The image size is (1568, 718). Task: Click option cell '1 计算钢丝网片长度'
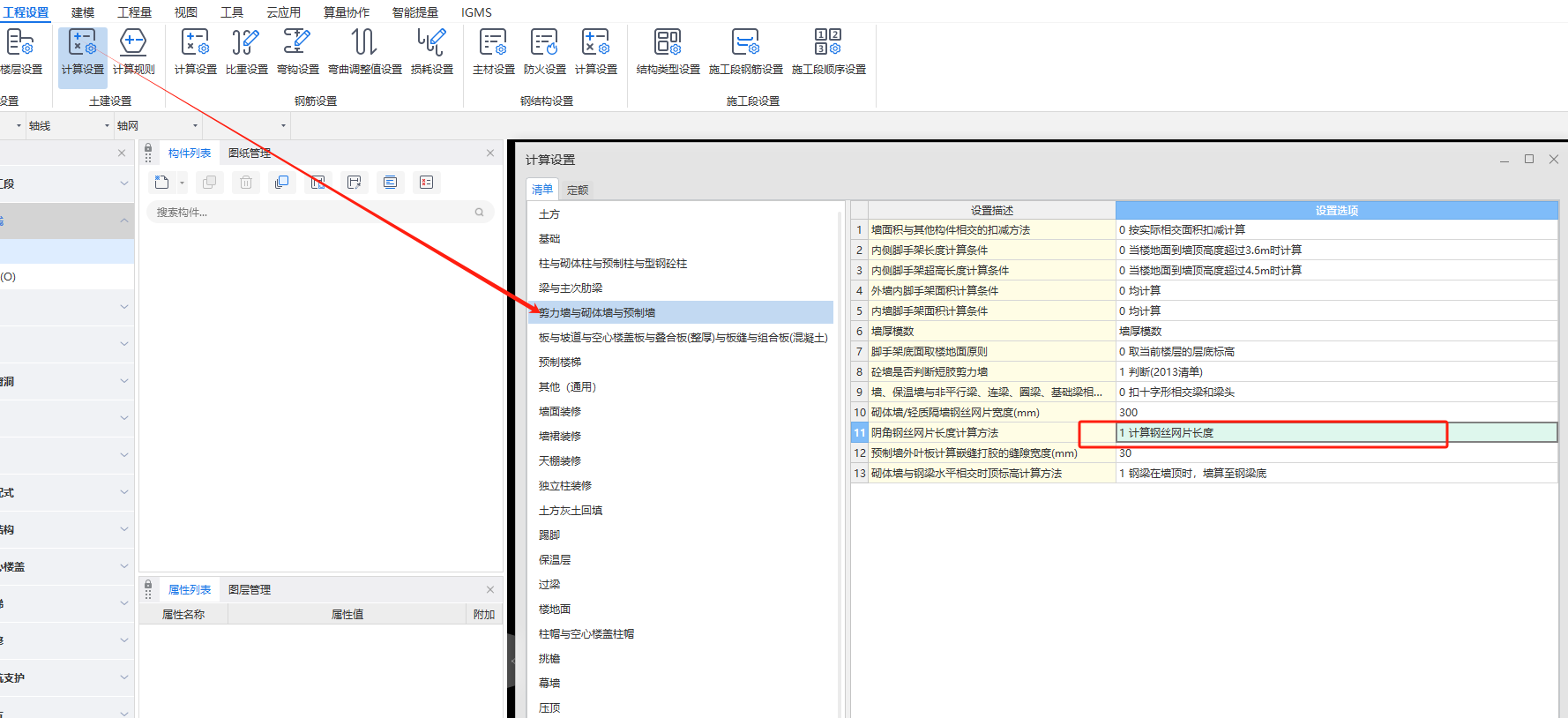click(1337, 433)
